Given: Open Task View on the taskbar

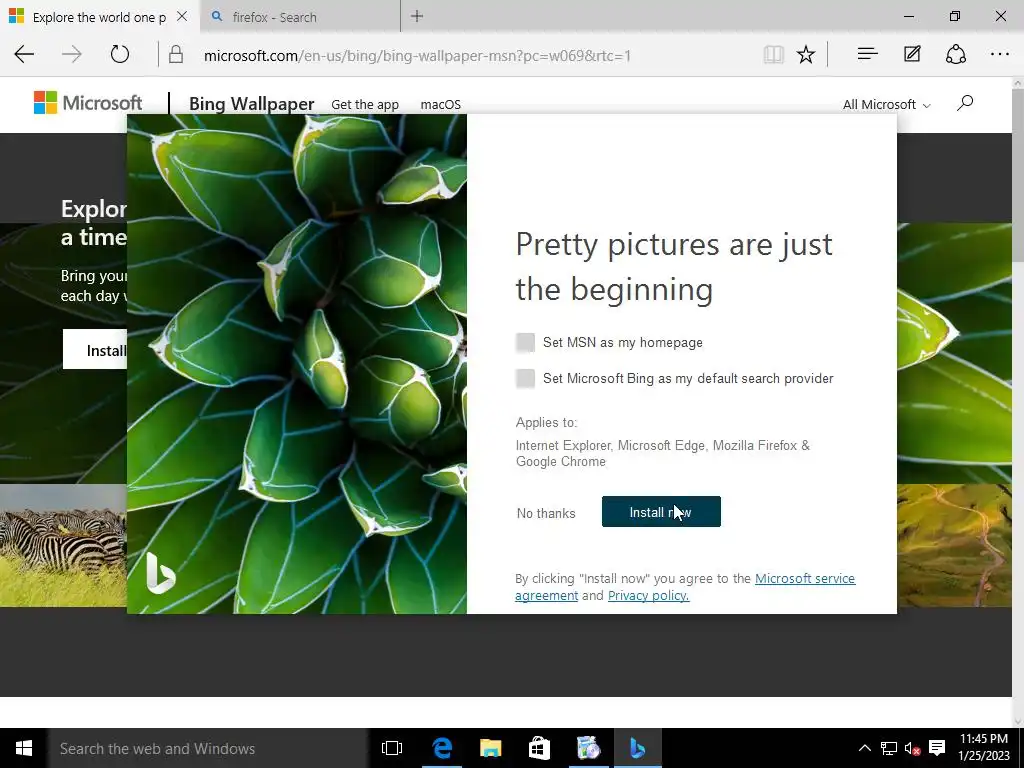Looking at the screenshot, I should click(392, 748).
